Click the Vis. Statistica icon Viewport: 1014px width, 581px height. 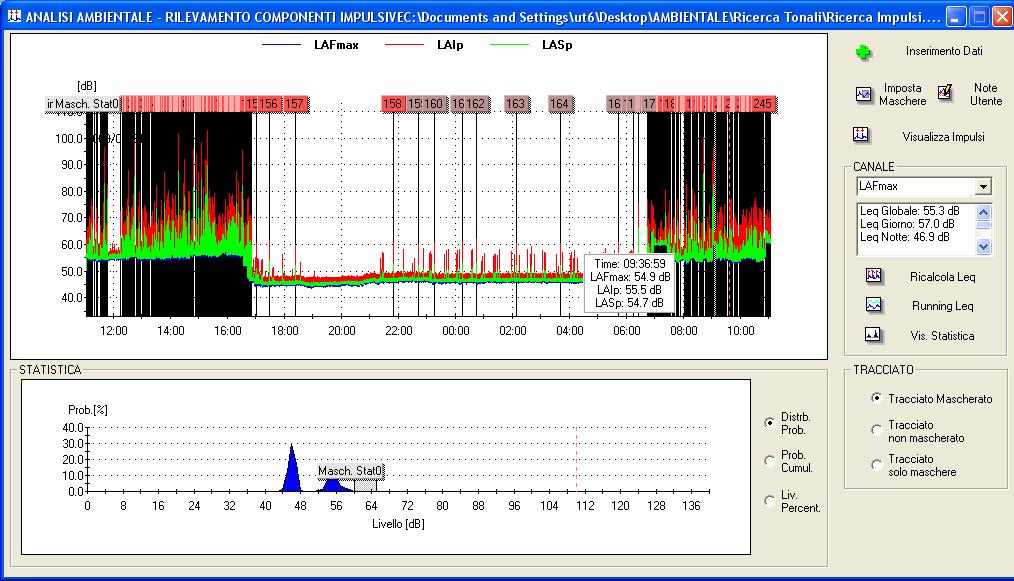(873, 334)
